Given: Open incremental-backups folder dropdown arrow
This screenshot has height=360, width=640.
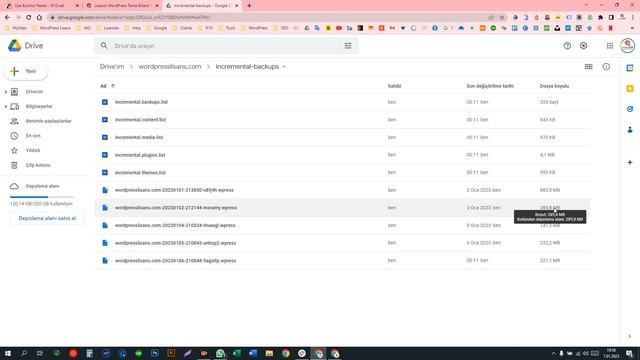Looking at the screenshot, I should (x=284, y=67).
